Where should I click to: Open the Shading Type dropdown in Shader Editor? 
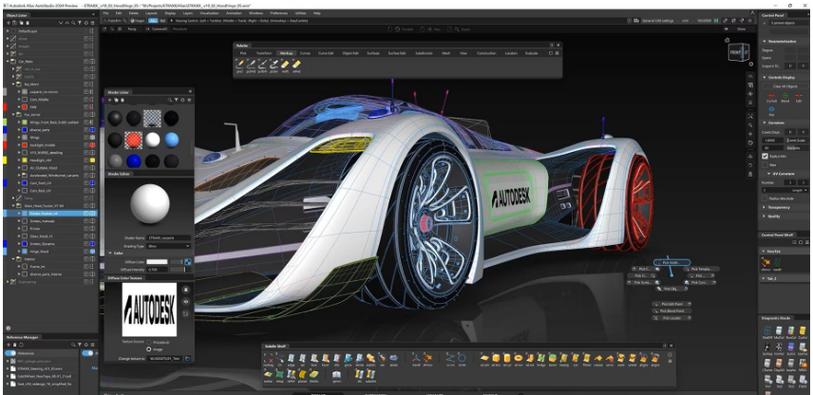[x=169, y=246]
